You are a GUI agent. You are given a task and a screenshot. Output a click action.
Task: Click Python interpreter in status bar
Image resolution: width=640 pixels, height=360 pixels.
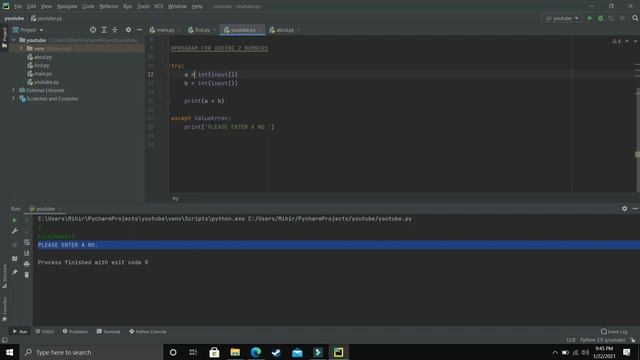pos(602,340)
